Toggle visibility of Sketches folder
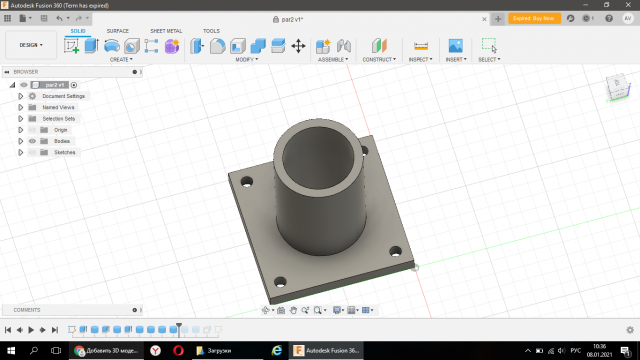Viewport: 640px width, 360px height. point(32,152)
